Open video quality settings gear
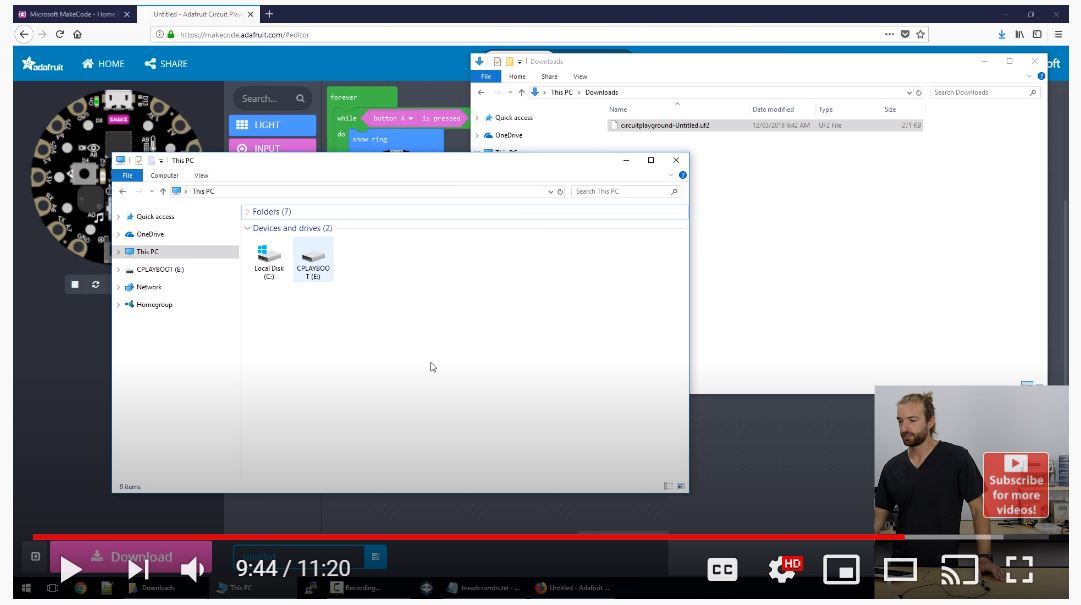Screen dimensions: 1081x605 point(784,570)
